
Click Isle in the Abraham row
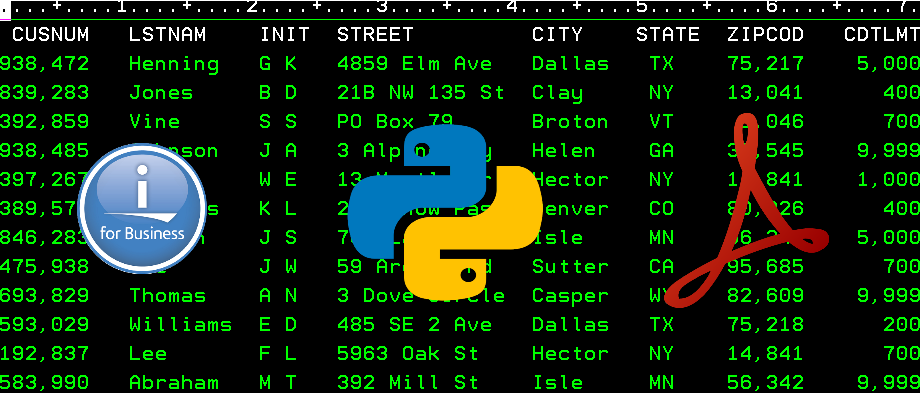(x=557, y=382)
